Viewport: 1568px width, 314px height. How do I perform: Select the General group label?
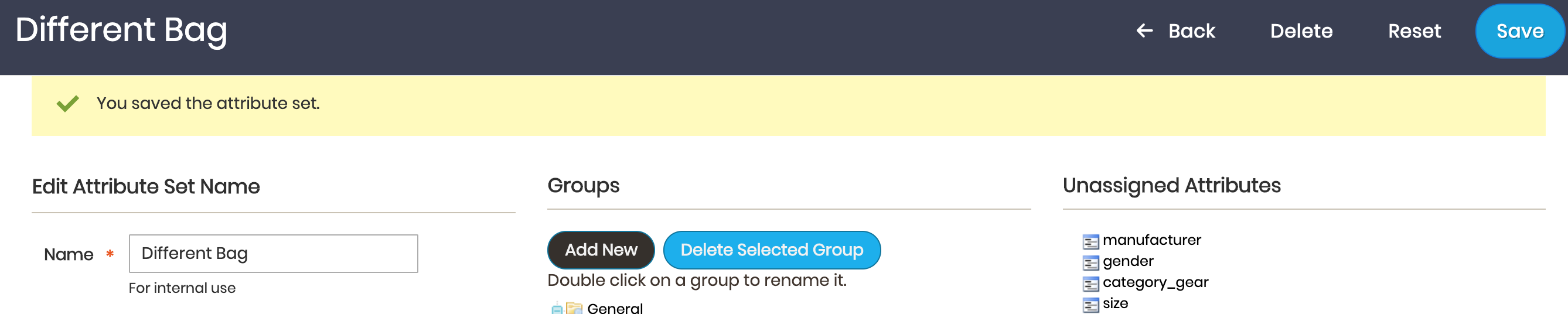pos(615,309)
